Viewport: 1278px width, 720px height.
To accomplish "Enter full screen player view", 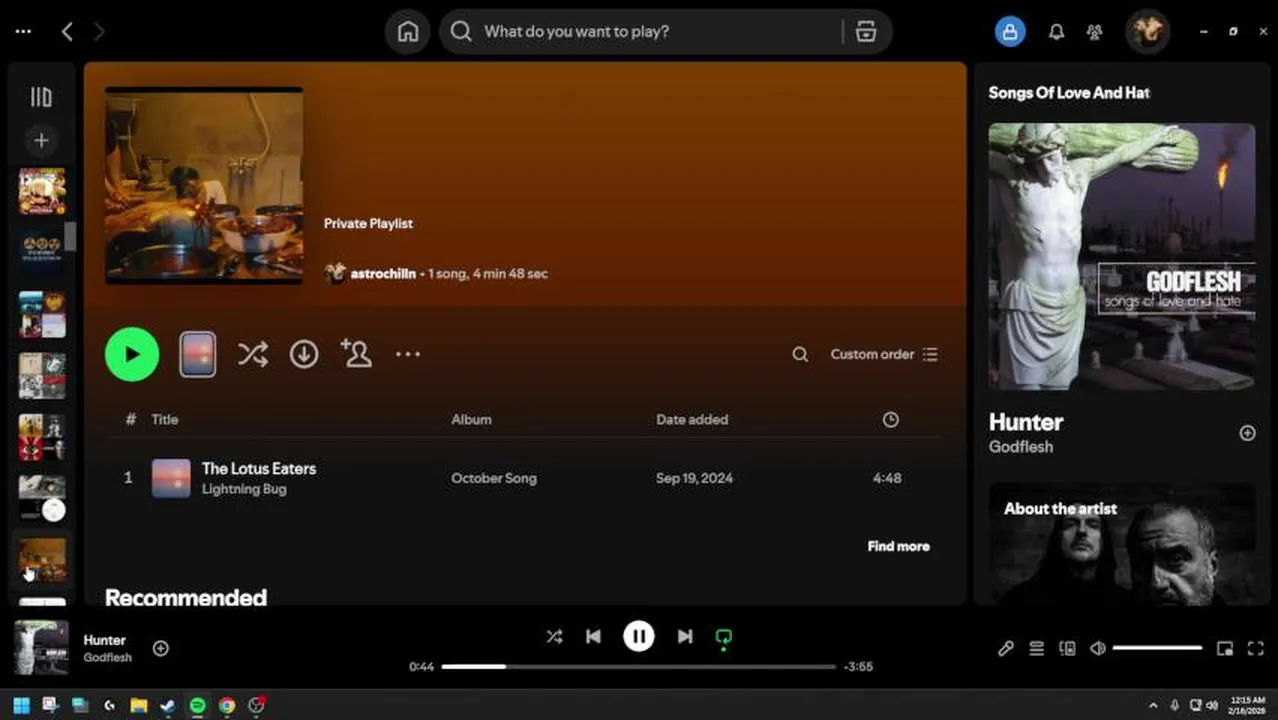I will point(1256,649).
